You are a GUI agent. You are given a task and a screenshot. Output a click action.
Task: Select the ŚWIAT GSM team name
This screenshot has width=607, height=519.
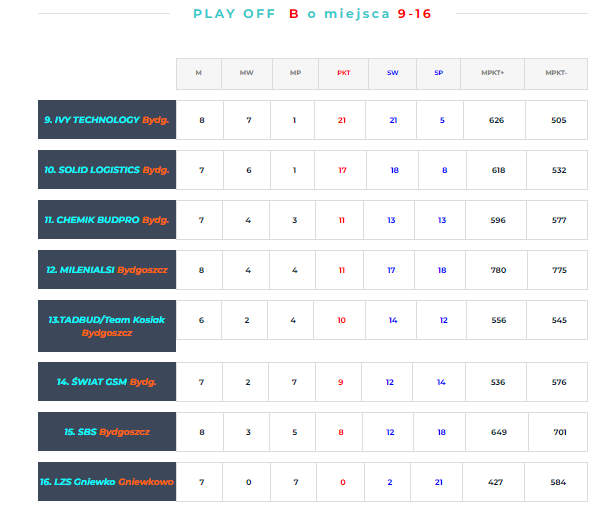106,382
